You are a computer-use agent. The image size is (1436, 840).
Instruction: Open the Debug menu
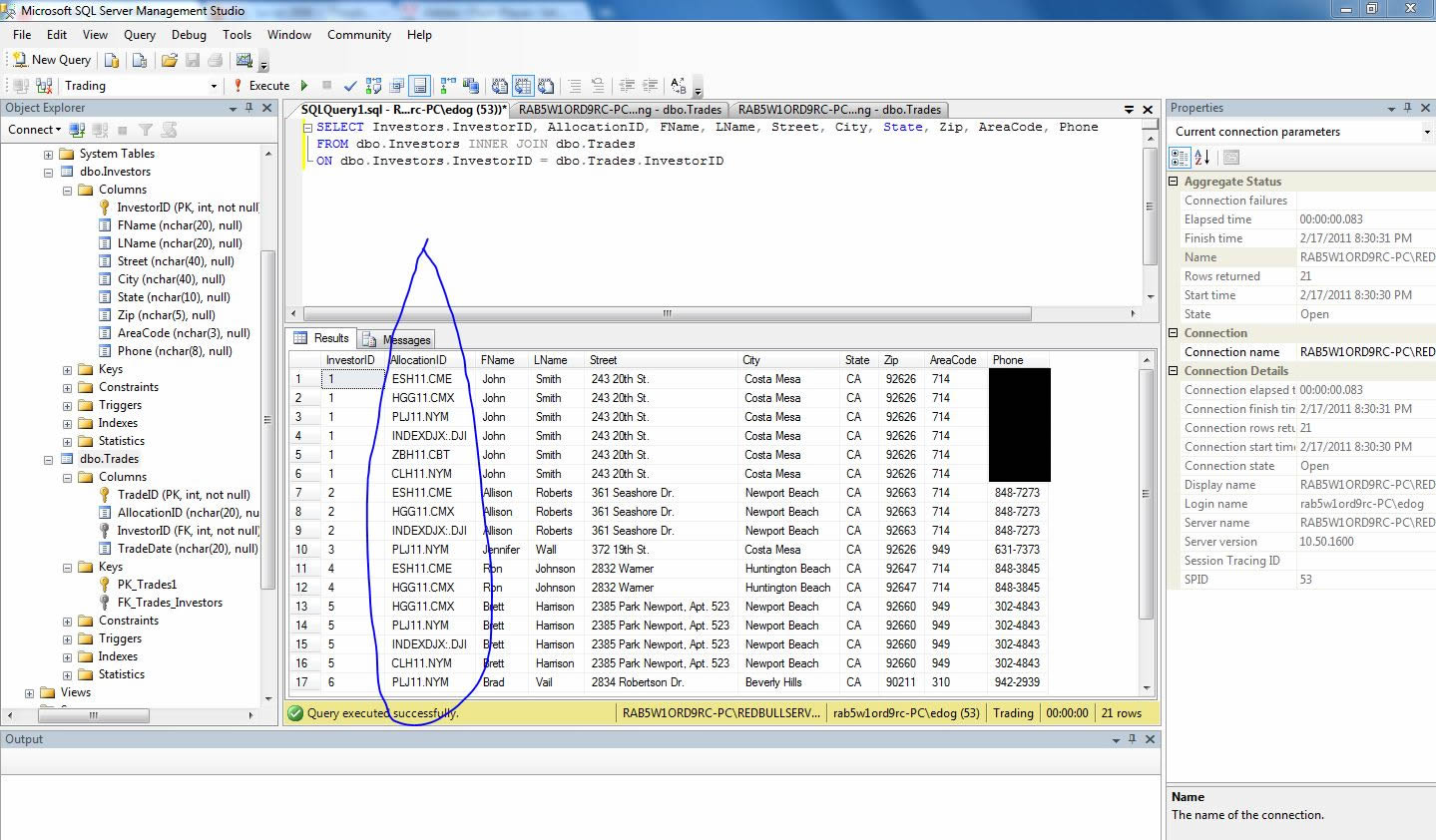189,35
